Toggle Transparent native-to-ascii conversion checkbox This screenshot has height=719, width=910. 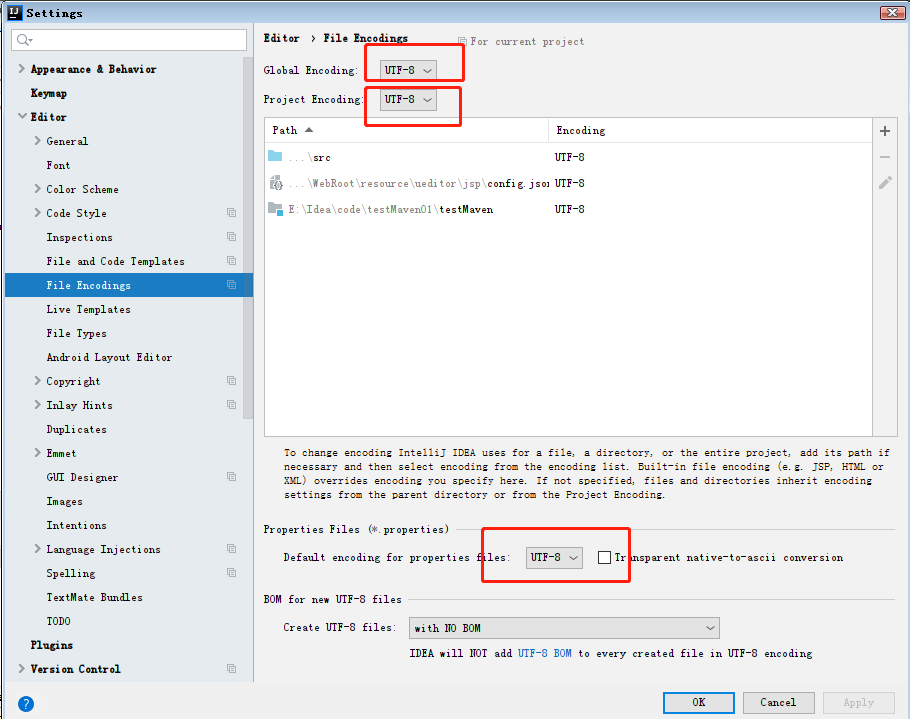604,558
